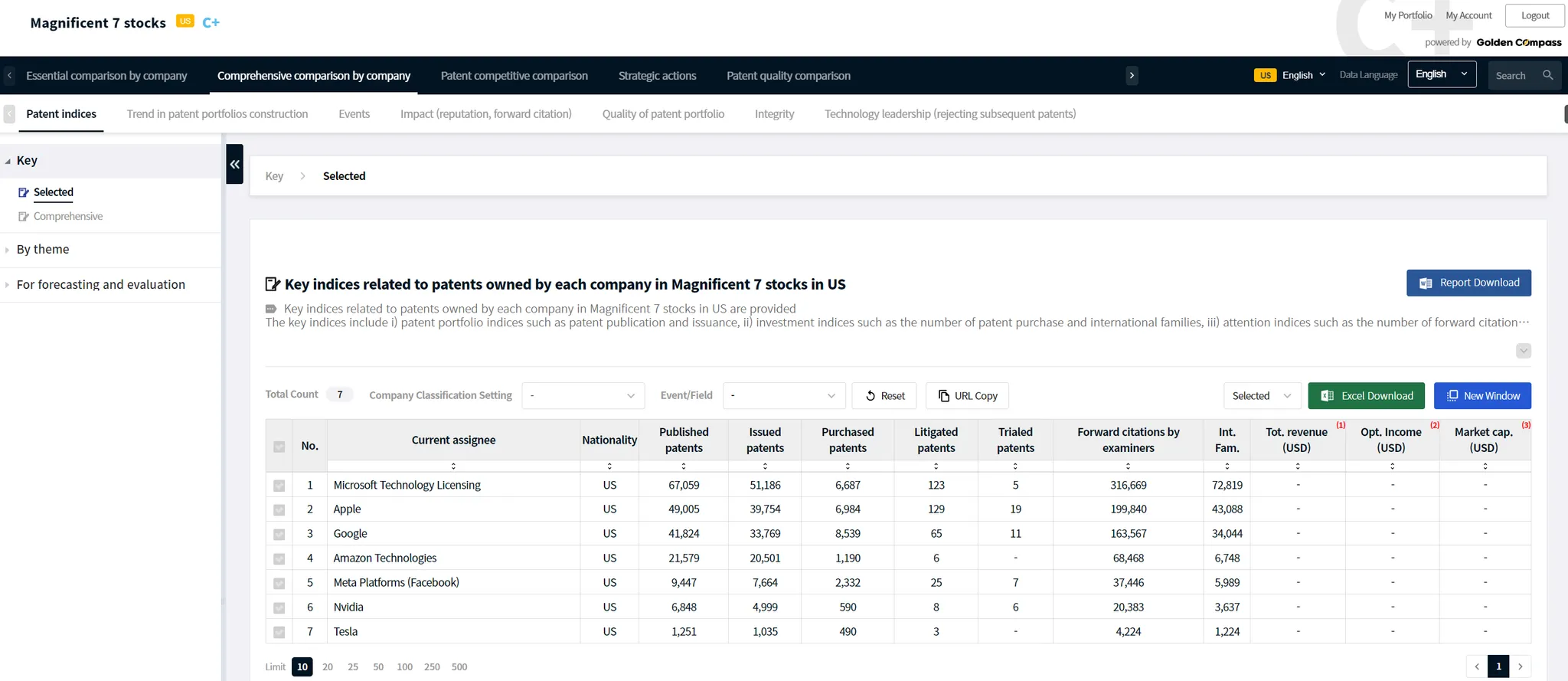1568x681 pixels.
Task: Open the Events sub-tab
Action: (354, 113)
